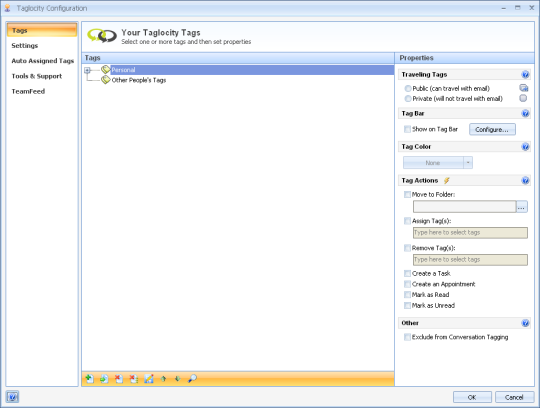This screenshot has width=540, height=408.
Task: Click the add new tag icon
Action: [90, 379]
